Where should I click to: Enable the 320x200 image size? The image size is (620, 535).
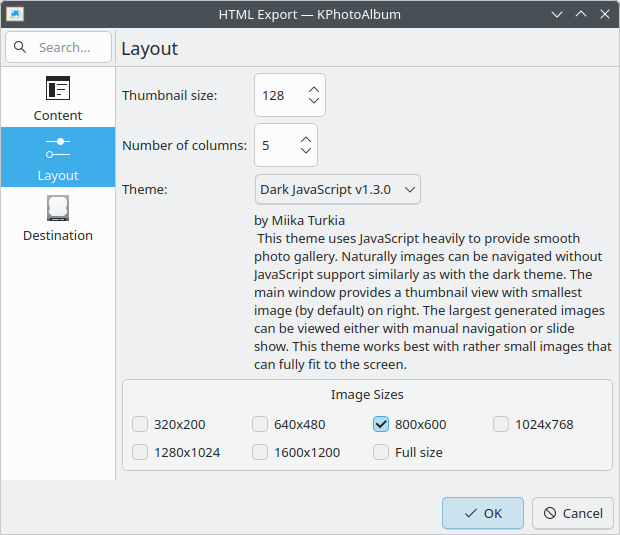pyautogui.click(x=140, y=424)
